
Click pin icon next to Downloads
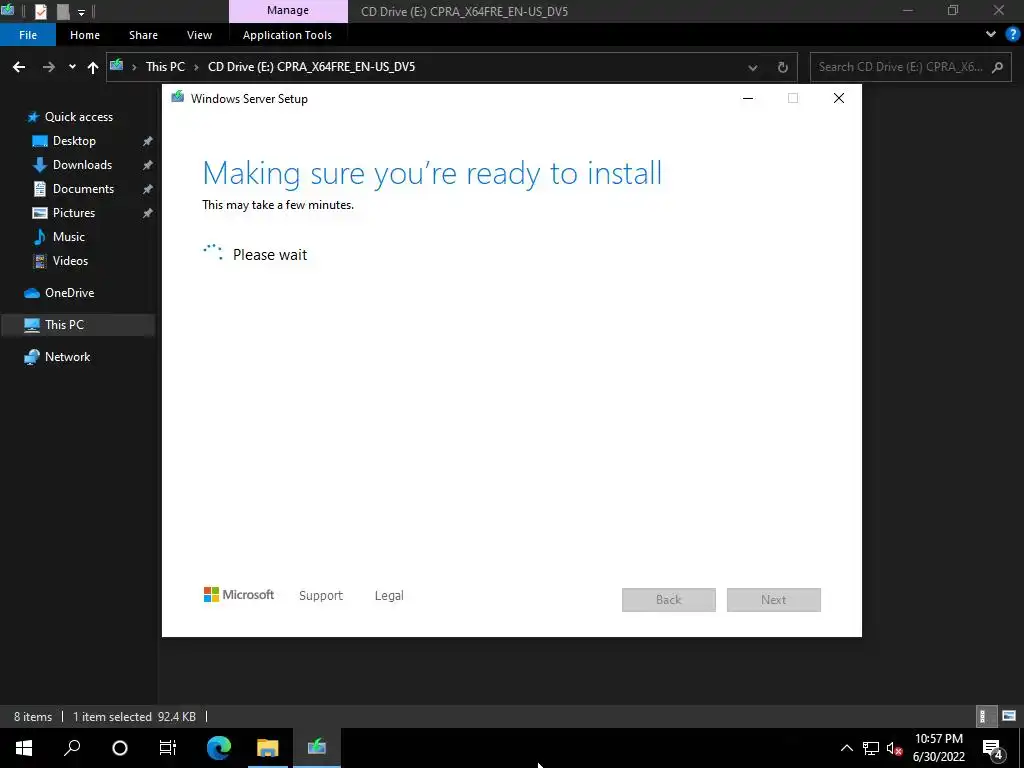coord(148,165)
